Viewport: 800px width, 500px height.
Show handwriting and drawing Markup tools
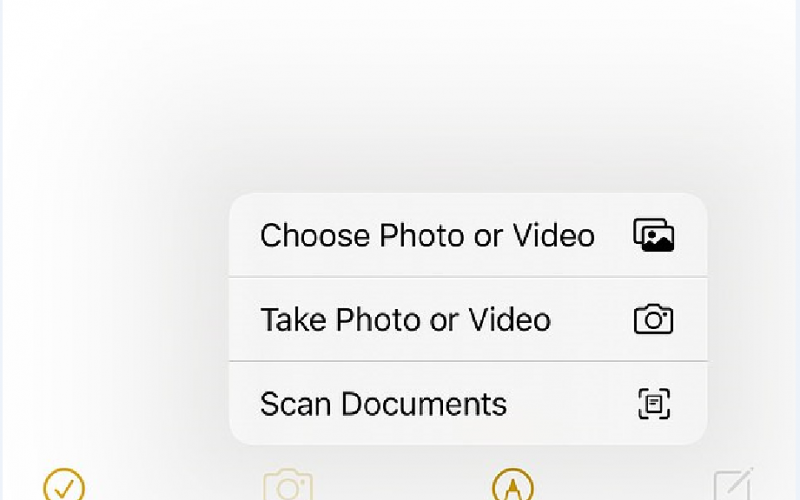pos(513,486)
